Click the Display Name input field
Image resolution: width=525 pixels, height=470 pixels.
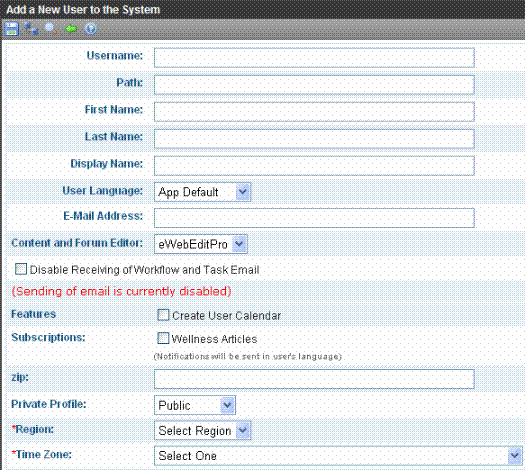pos(314,166)
